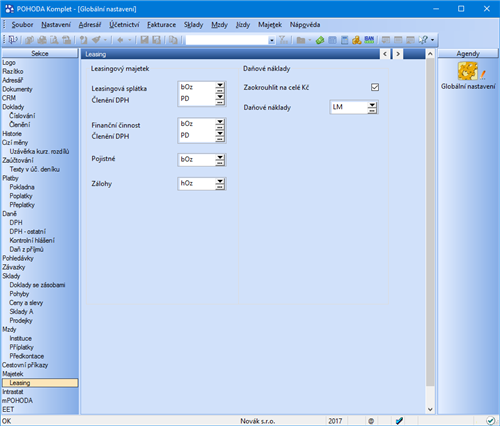The width and height of the screenshot is (500, 426).
Task: Click the blue checkmark pen status icon
Action: [x=399, y=421]
